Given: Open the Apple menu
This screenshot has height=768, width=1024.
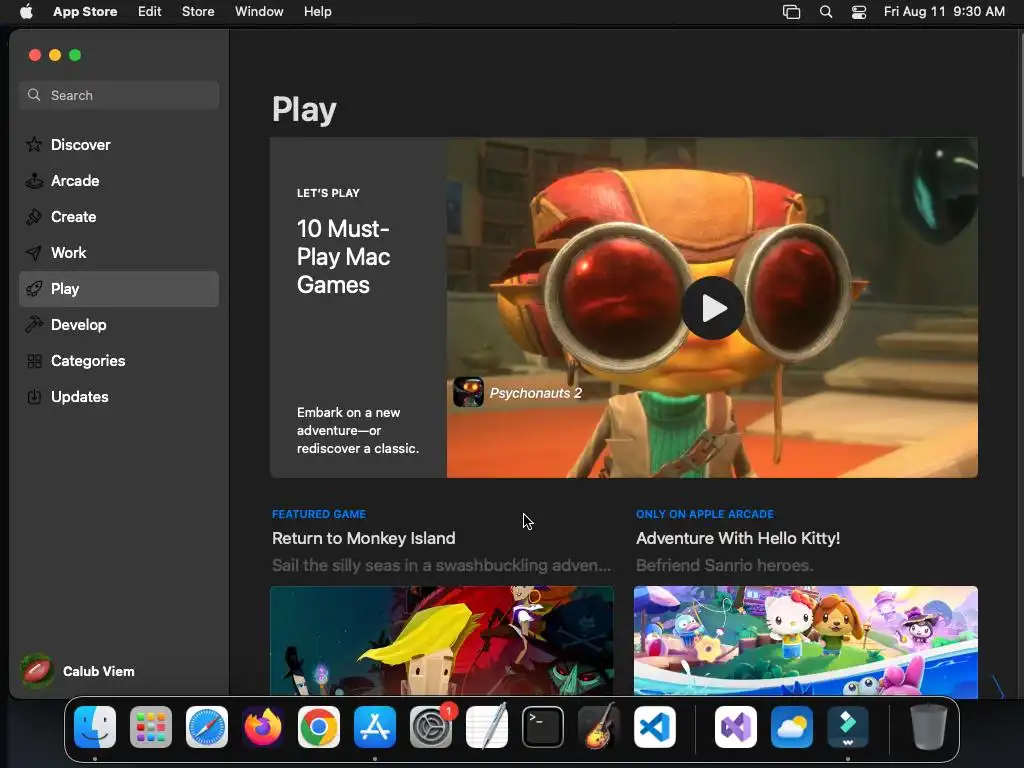Looking at the screenshot, I should (x=26, y=11).
